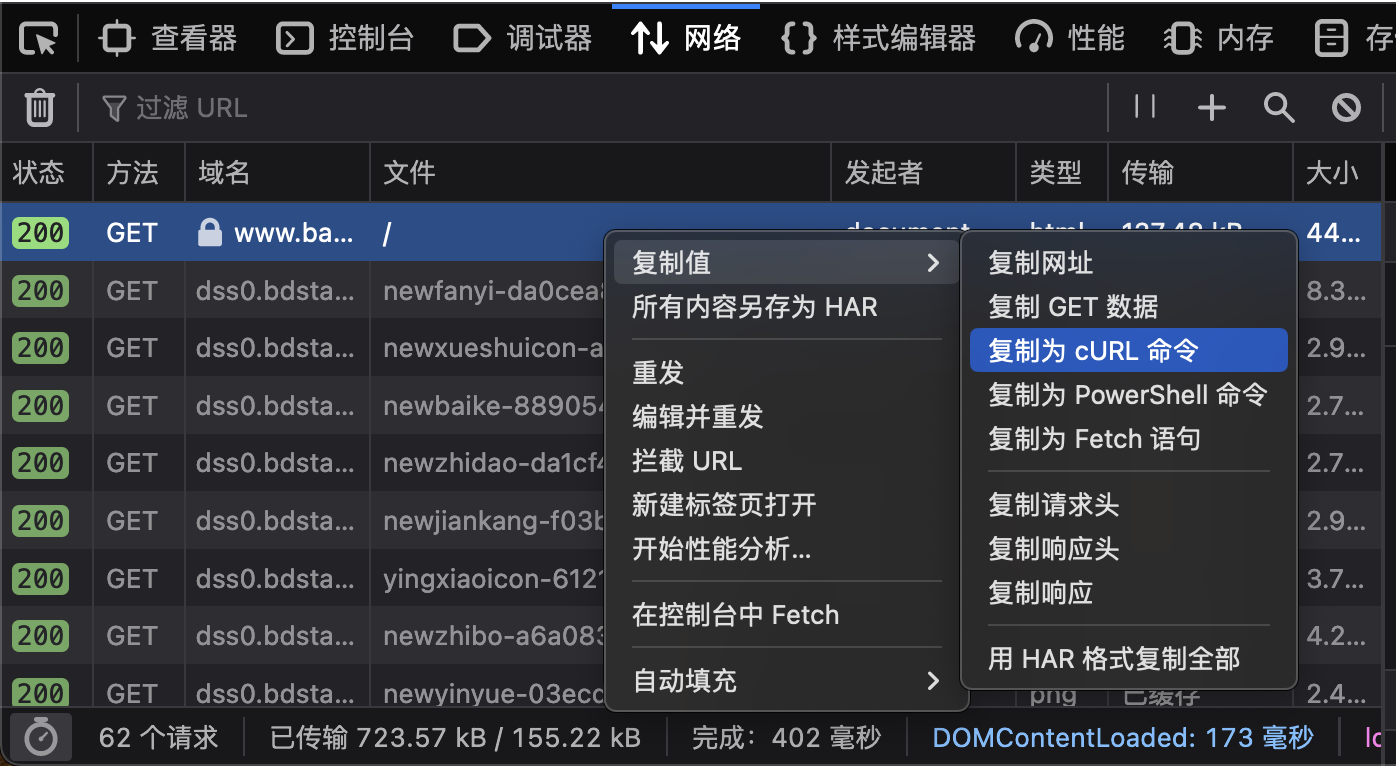Choose 重发 in context menu
Viewport: 1396px width, 766px height.
784,373
